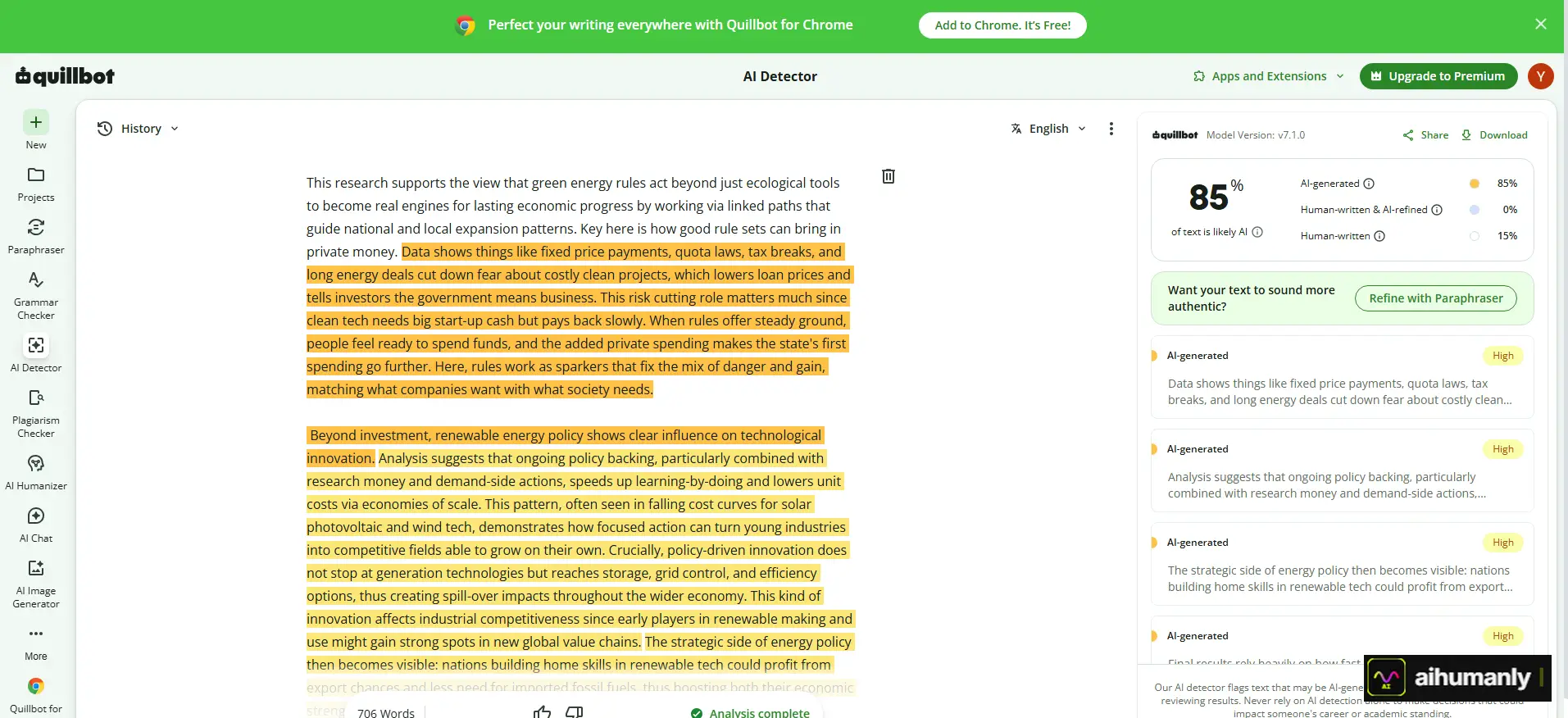Click the AI Detector page title
The height and width of the screenshot is (718, 1568).
coord(779,76)
